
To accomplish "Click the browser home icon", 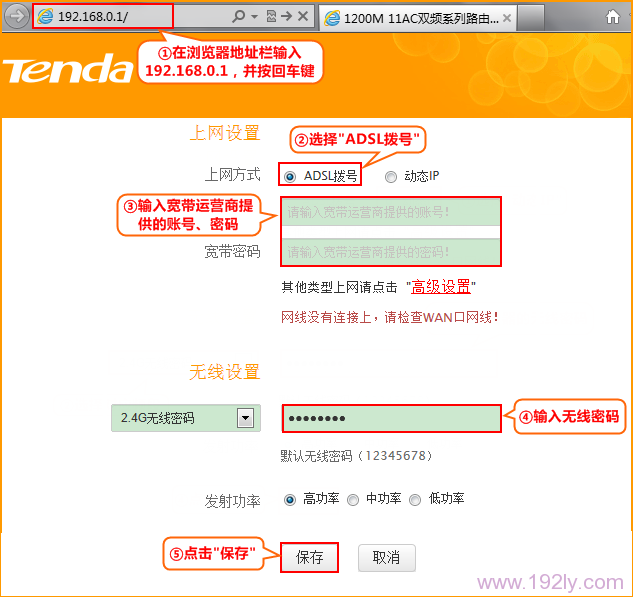I will 613,17.
